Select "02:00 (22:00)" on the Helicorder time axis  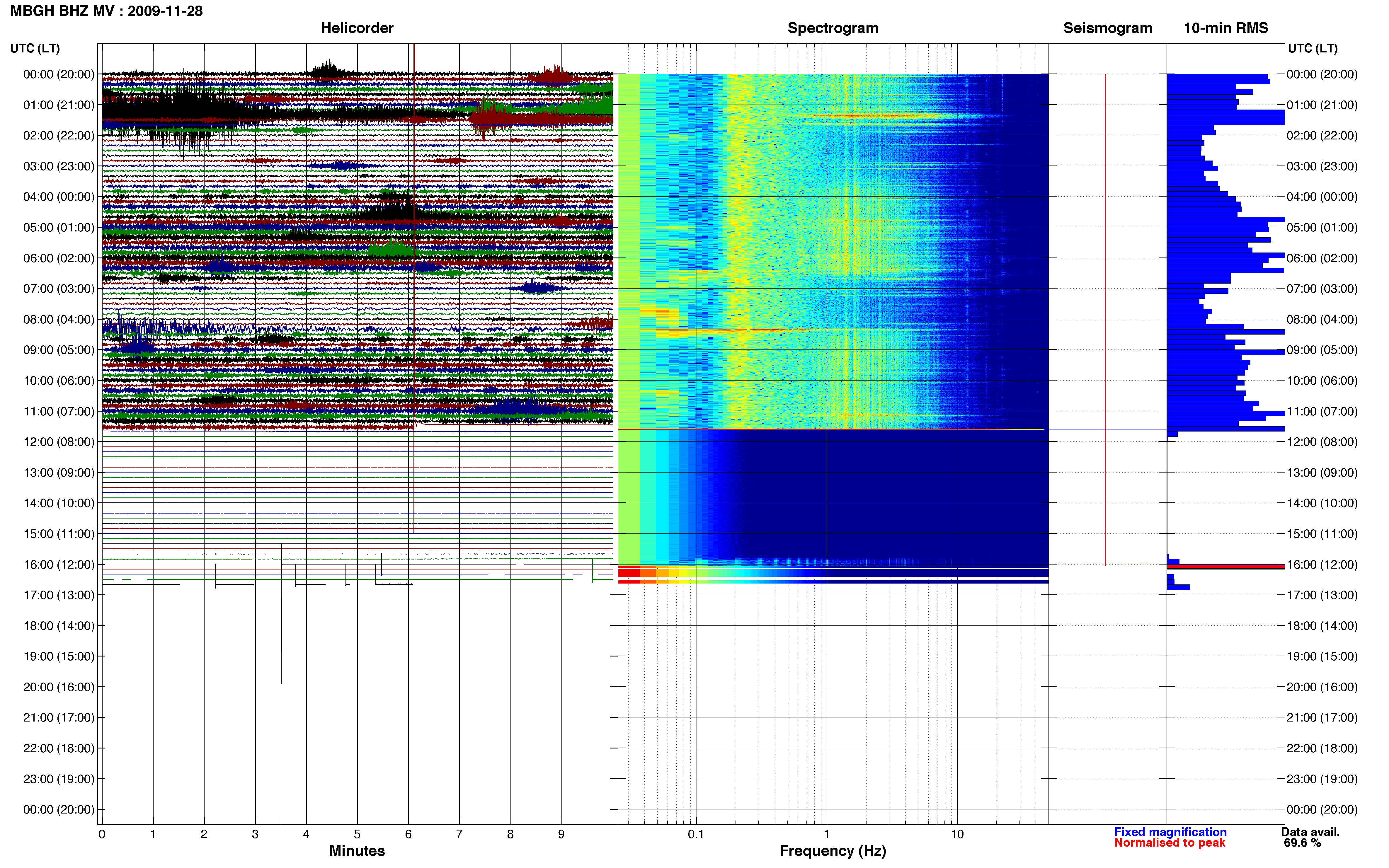[59, 135]
